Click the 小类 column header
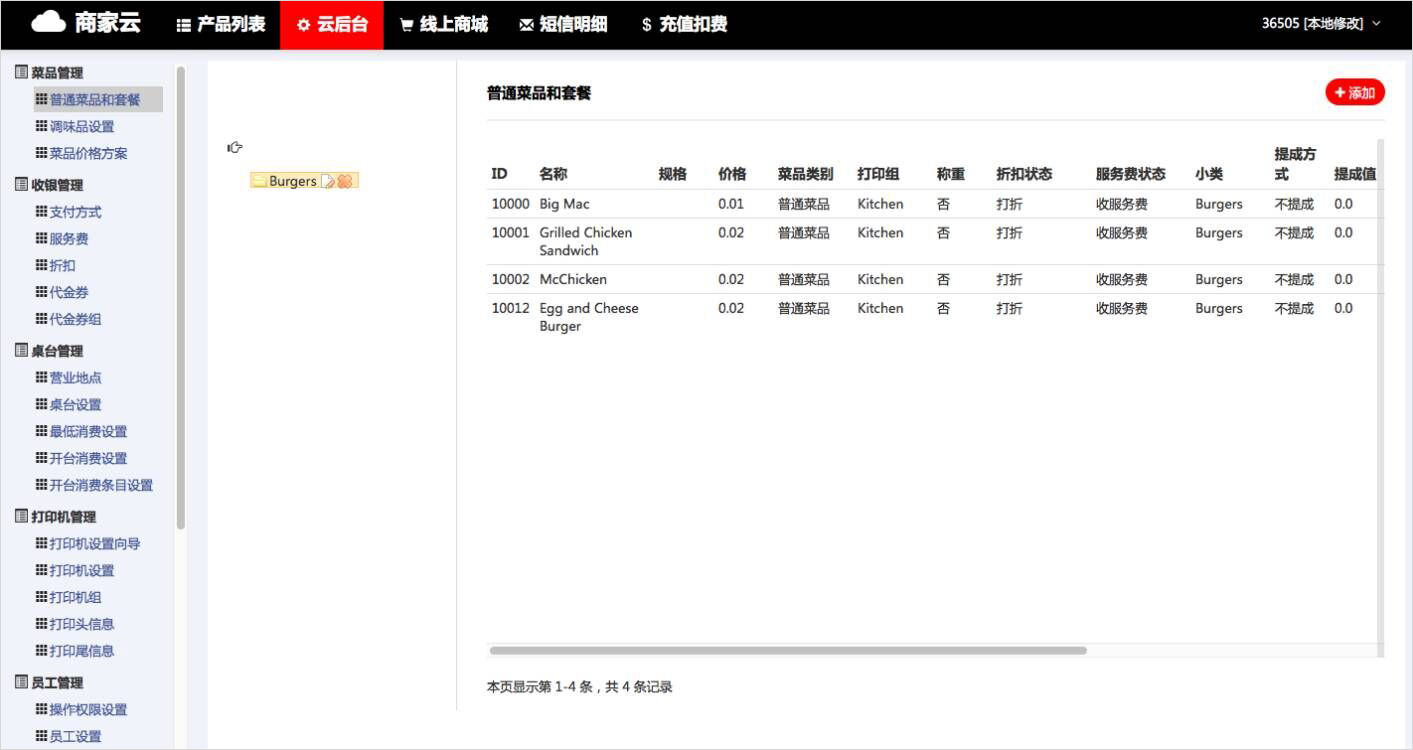Image resolution: width=1413 pixels, height=750 pixels. tap(1209, 174)
